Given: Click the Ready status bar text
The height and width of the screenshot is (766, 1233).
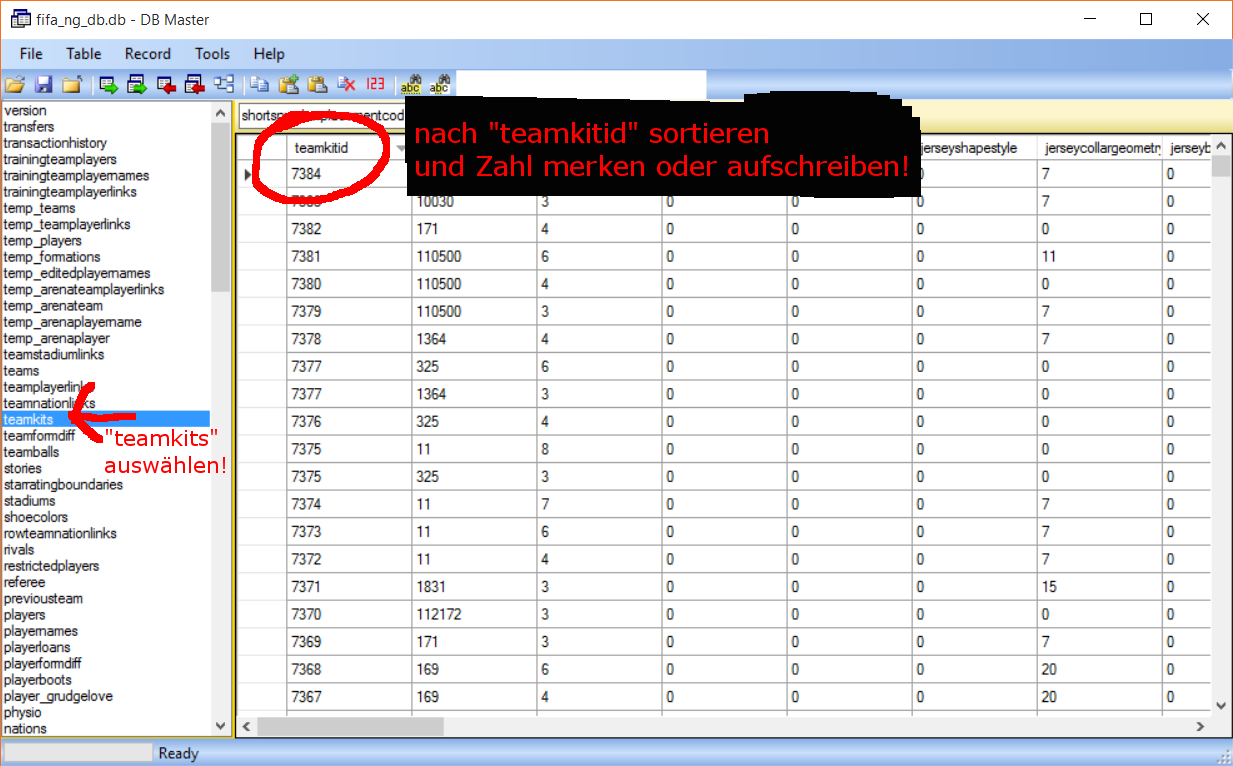Looking at the screenshot, I should click(179, 753).
